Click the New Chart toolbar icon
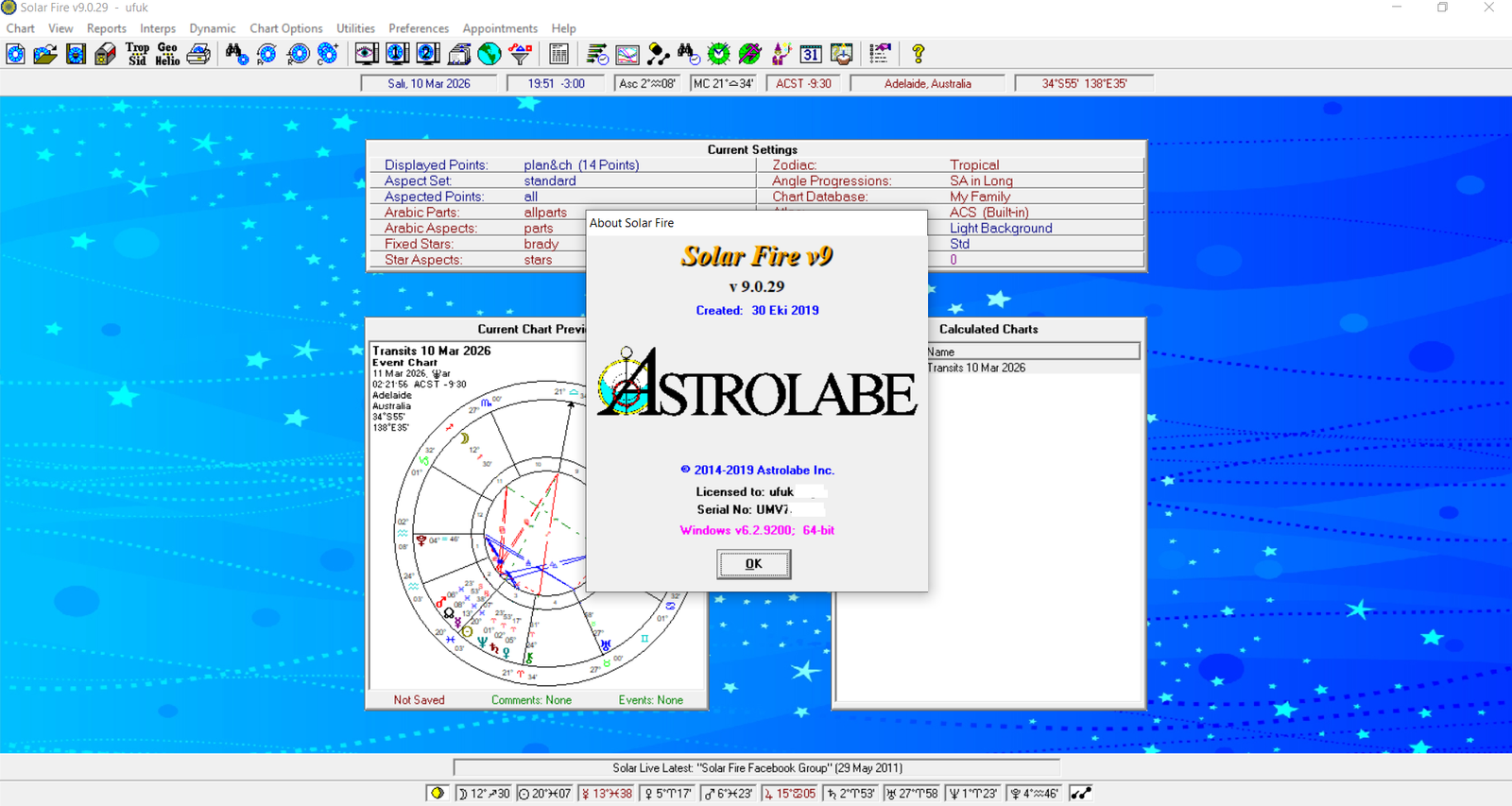The height and width of the screenshot is (806, 1512). click(16, 54)
